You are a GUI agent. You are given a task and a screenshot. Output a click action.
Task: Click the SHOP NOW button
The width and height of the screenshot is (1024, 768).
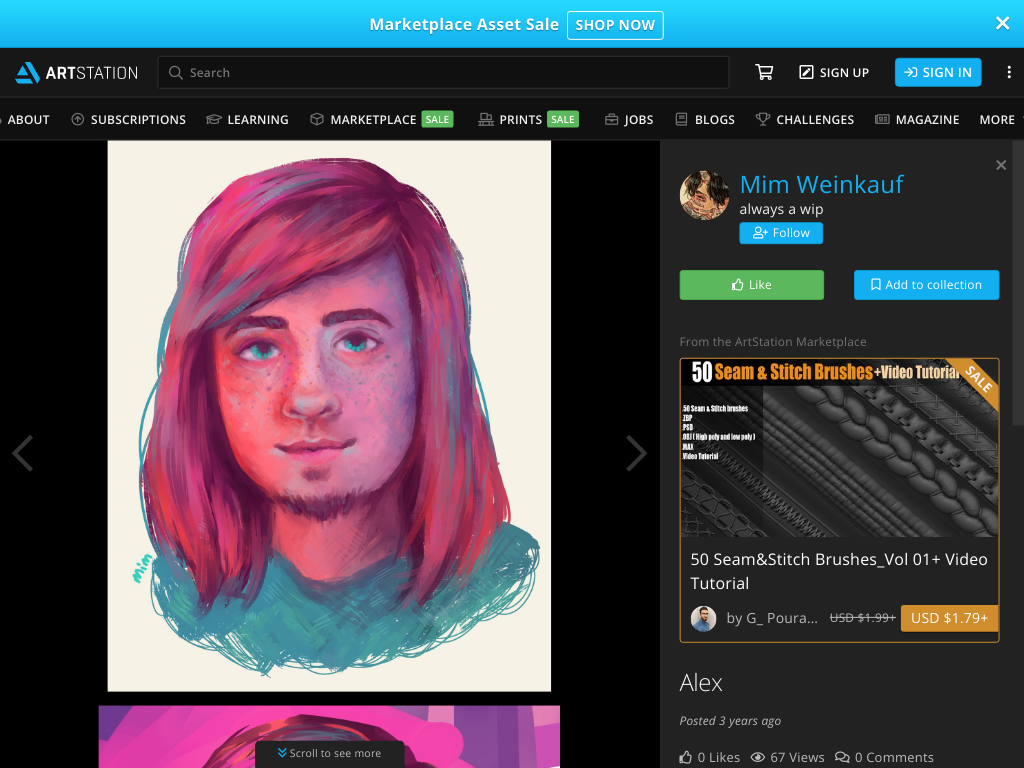click(x=615, y=25)
